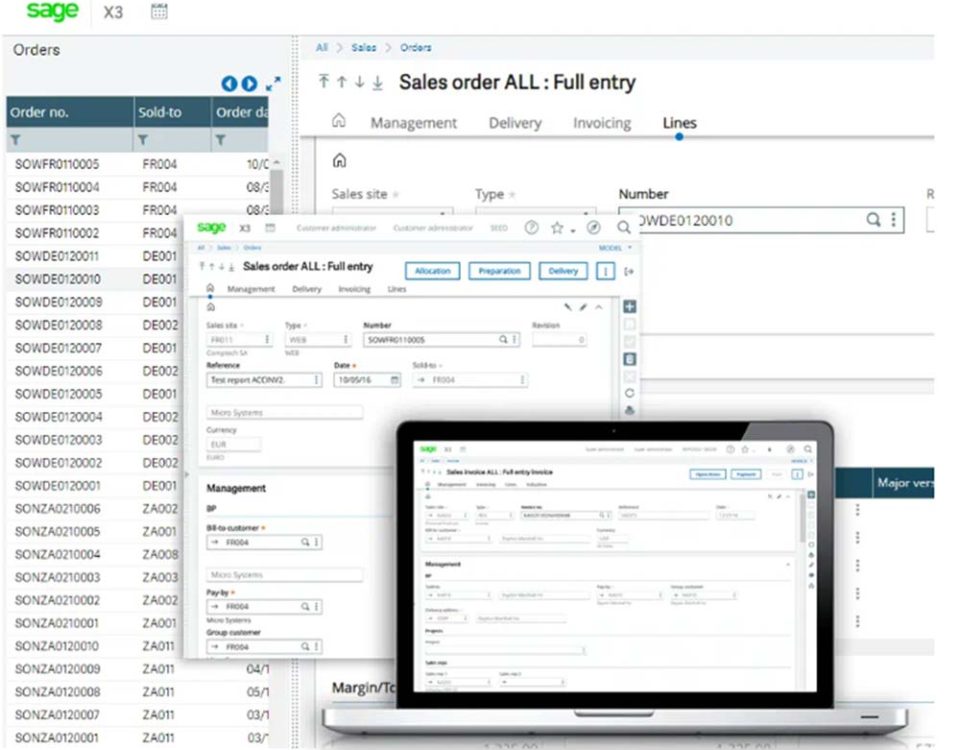The image size is (960, 750).
Task: Click the pencil edit icon in overlay section header
Action: coord(583,307)
